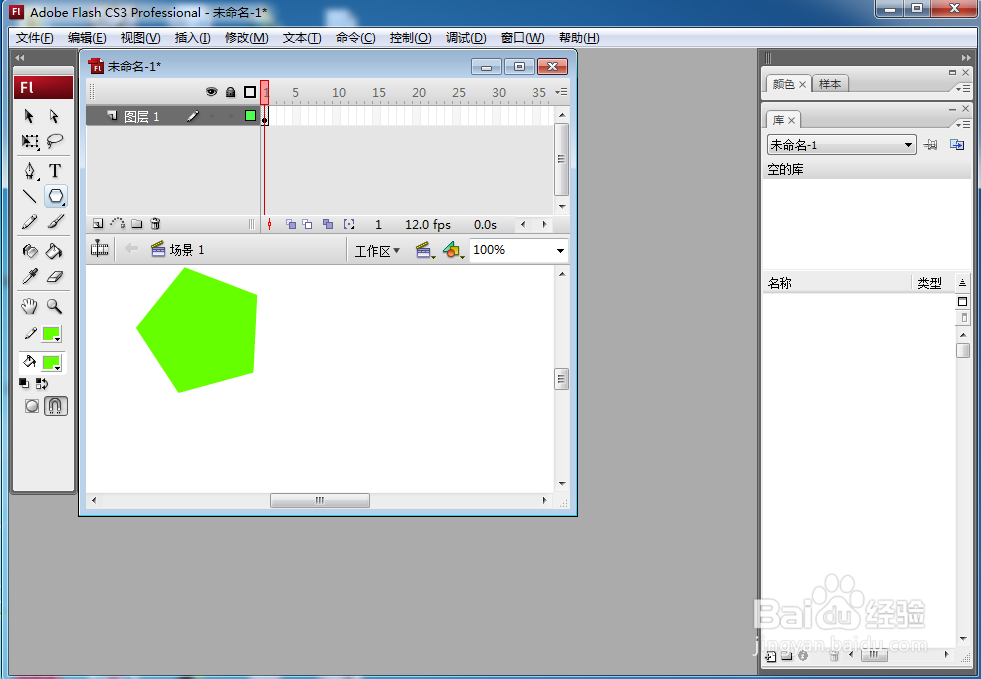The width and height of the screenshot is (981, 679).
Task: Select the Pen tool
Action: pyautogui.click(x=29, y=171)
